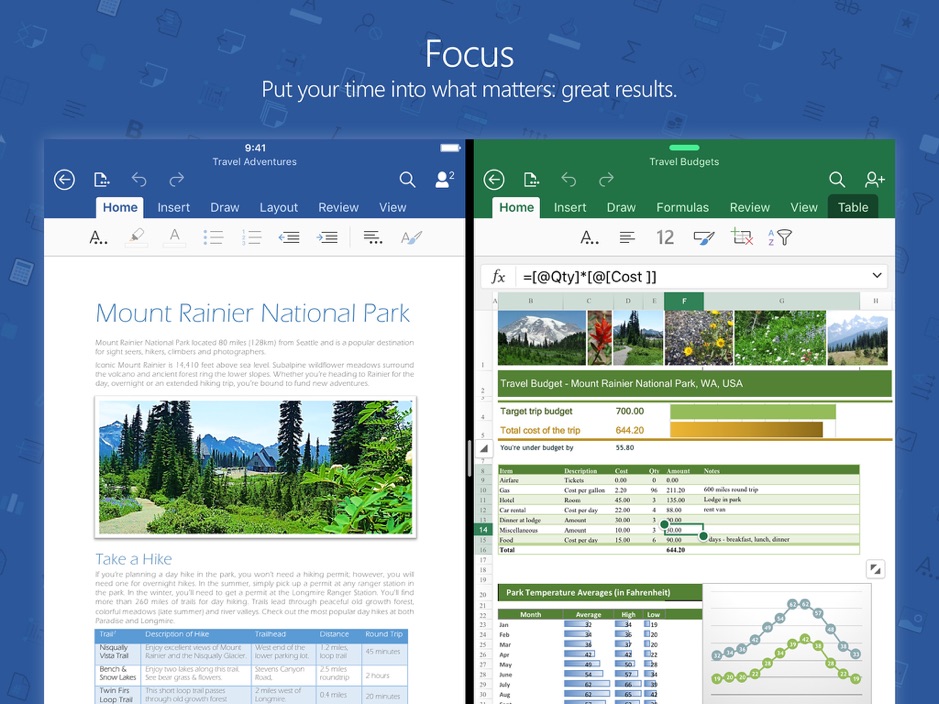Switch to Excel Insert tab
The width and height of the screenshot is (939, 704).
570,207
